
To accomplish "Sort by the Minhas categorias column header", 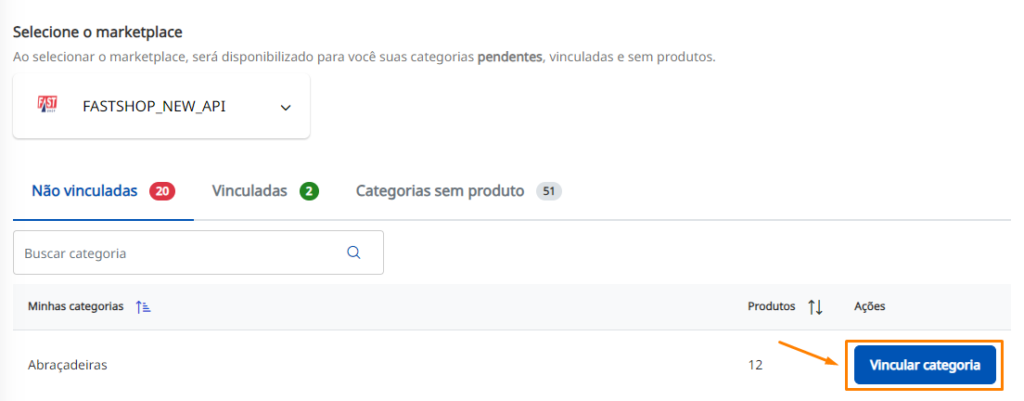I will coord(76,306).
